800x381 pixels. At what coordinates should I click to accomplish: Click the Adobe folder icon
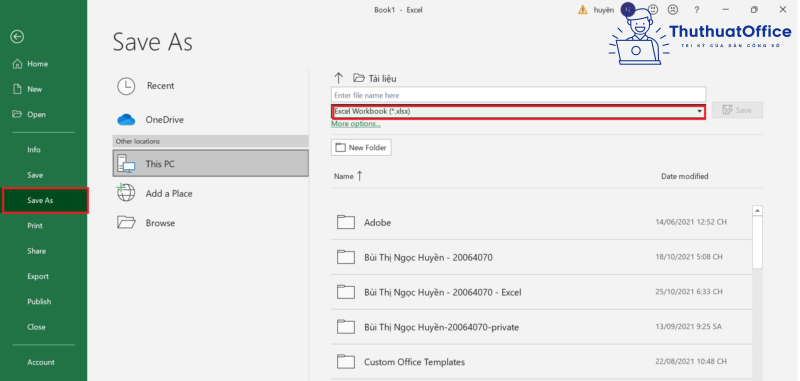(x=345, y=222)
